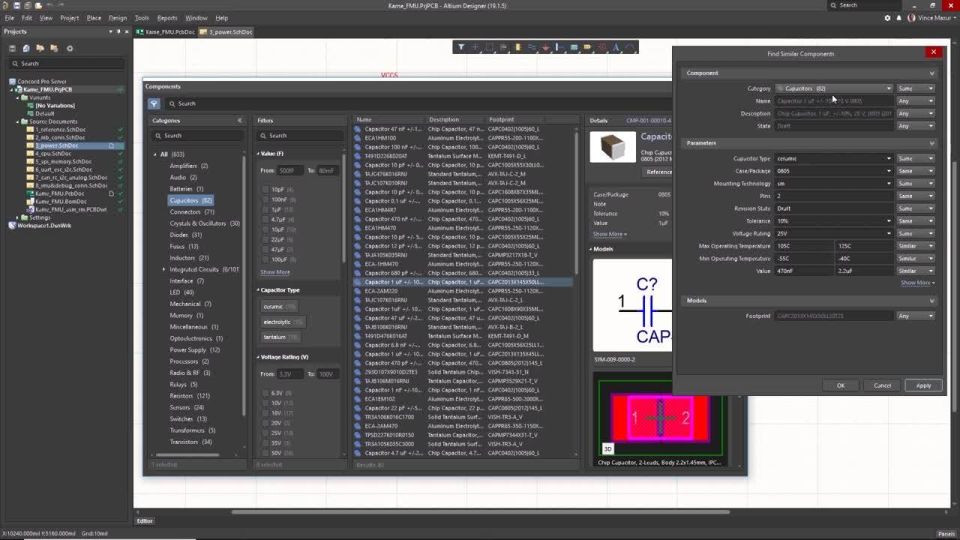Click the 3D toggle on the footprint preview
The image size is (960, 540).
tap(607, 449)
